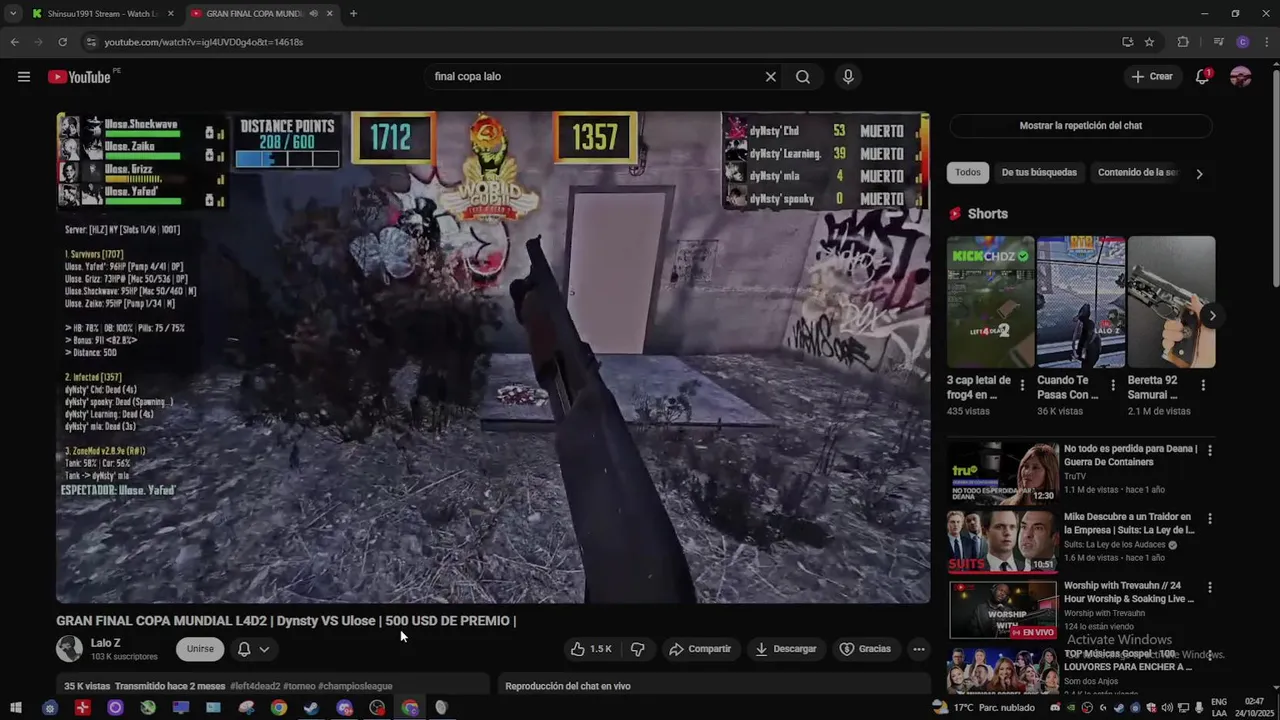Open the 'No todo es perdida' TruTV thumbnail

tap(1002, 474)
